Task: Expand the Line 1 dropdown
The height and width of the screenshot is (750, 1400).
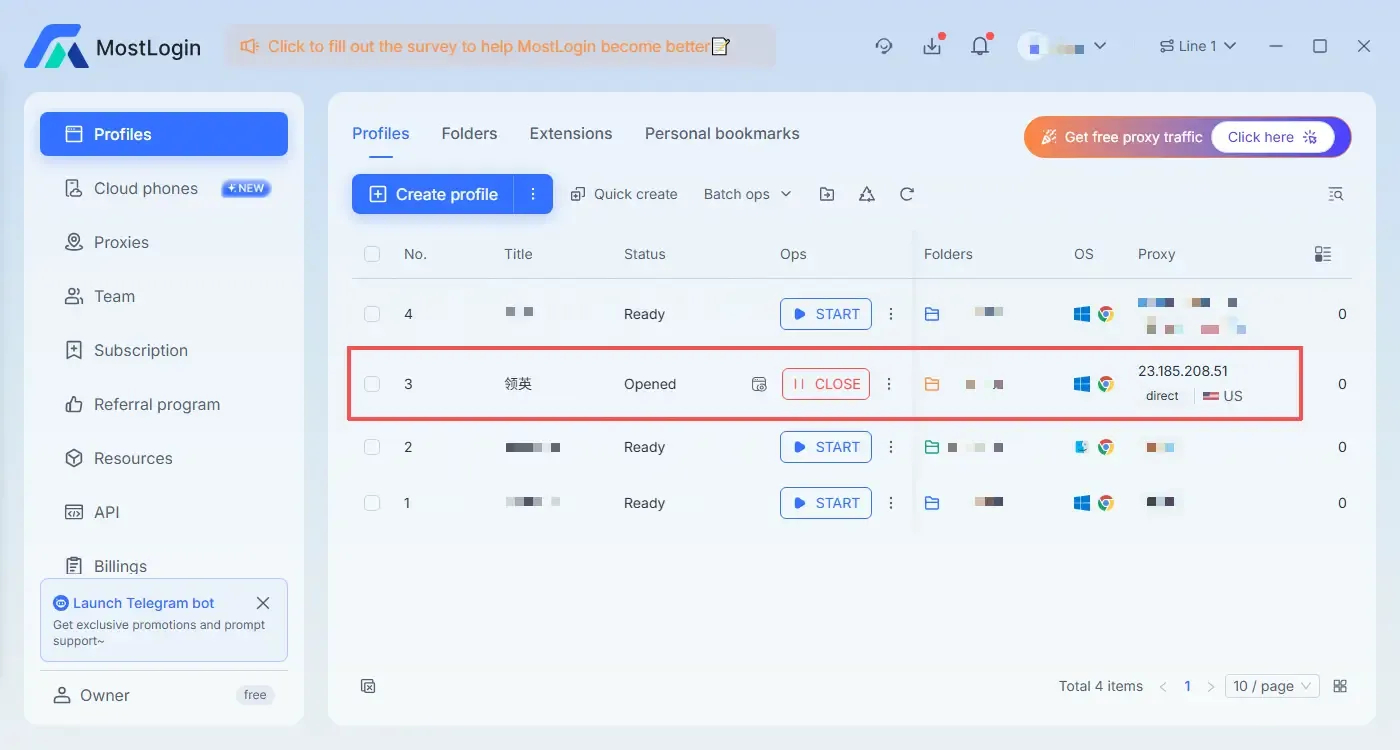Action: [x=1197, y=45]
